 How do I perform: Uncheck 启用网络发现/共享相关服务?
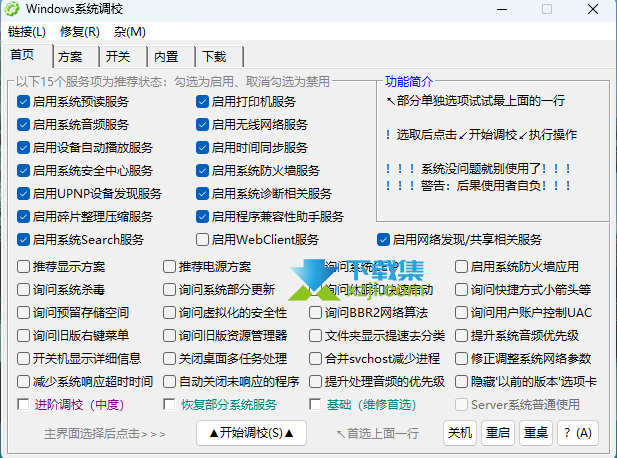pos(383,240)
